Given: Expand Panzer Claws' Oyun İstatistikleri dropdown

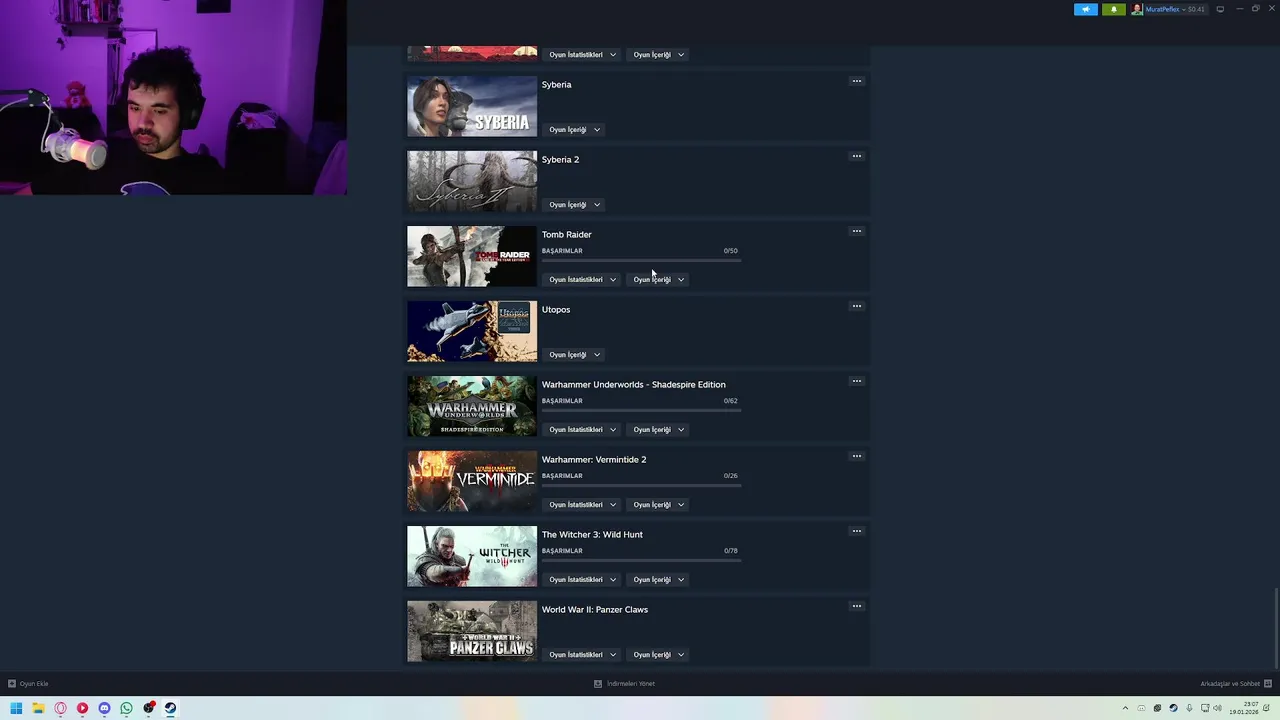Looking at the screenshot, I should click(x=582, y=655).
